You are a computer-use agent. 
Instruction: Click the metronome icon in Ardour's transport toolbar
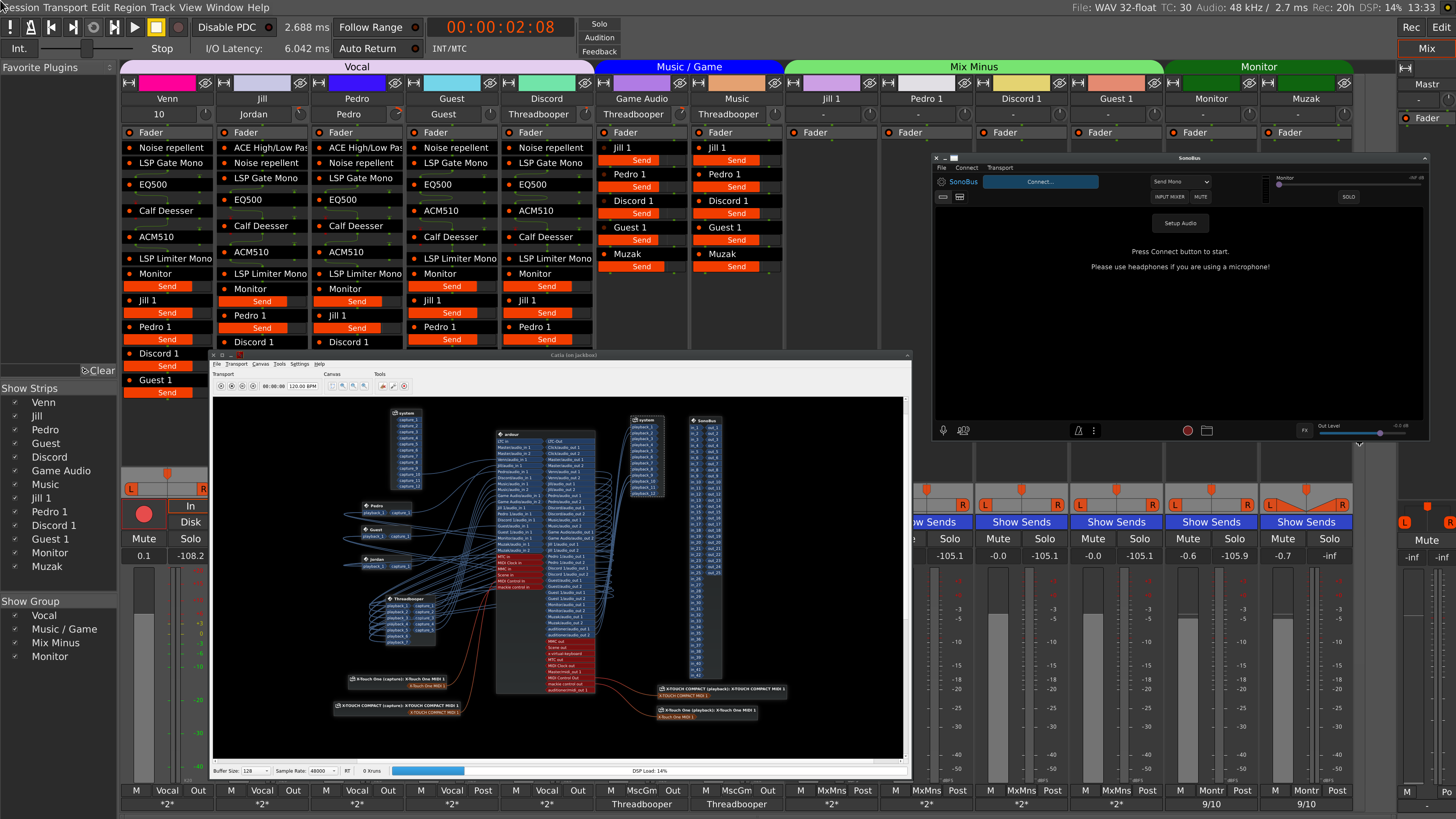tap(31, 27)
